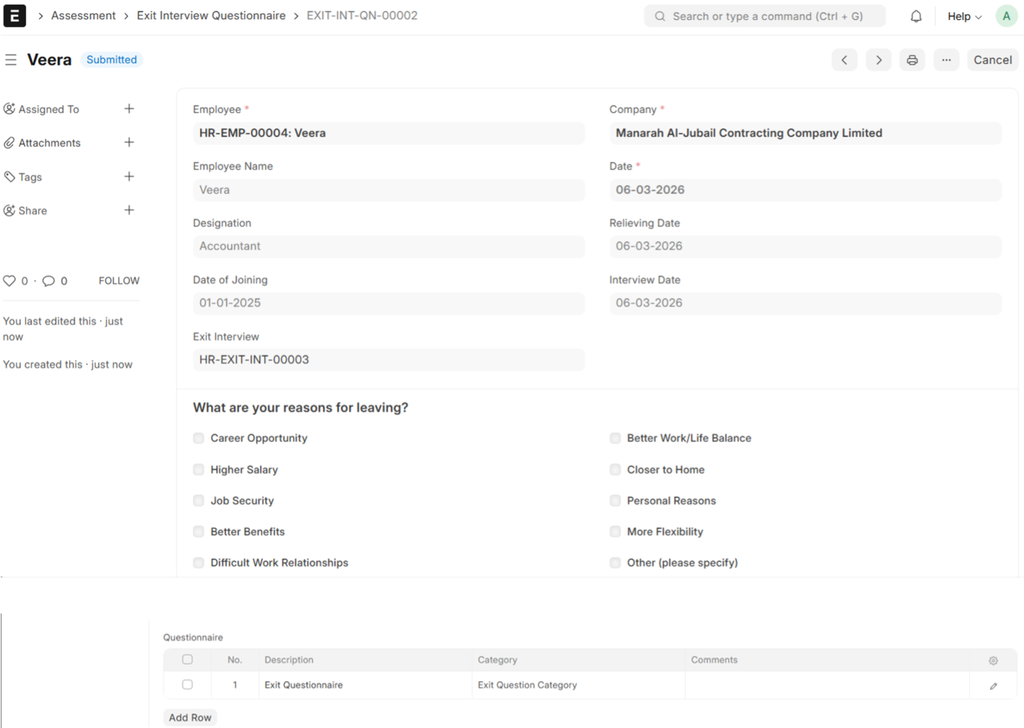The image size is (1024, 728).
Task: Add assignee with Assigned To plus
Action: (x=129, y=109)
